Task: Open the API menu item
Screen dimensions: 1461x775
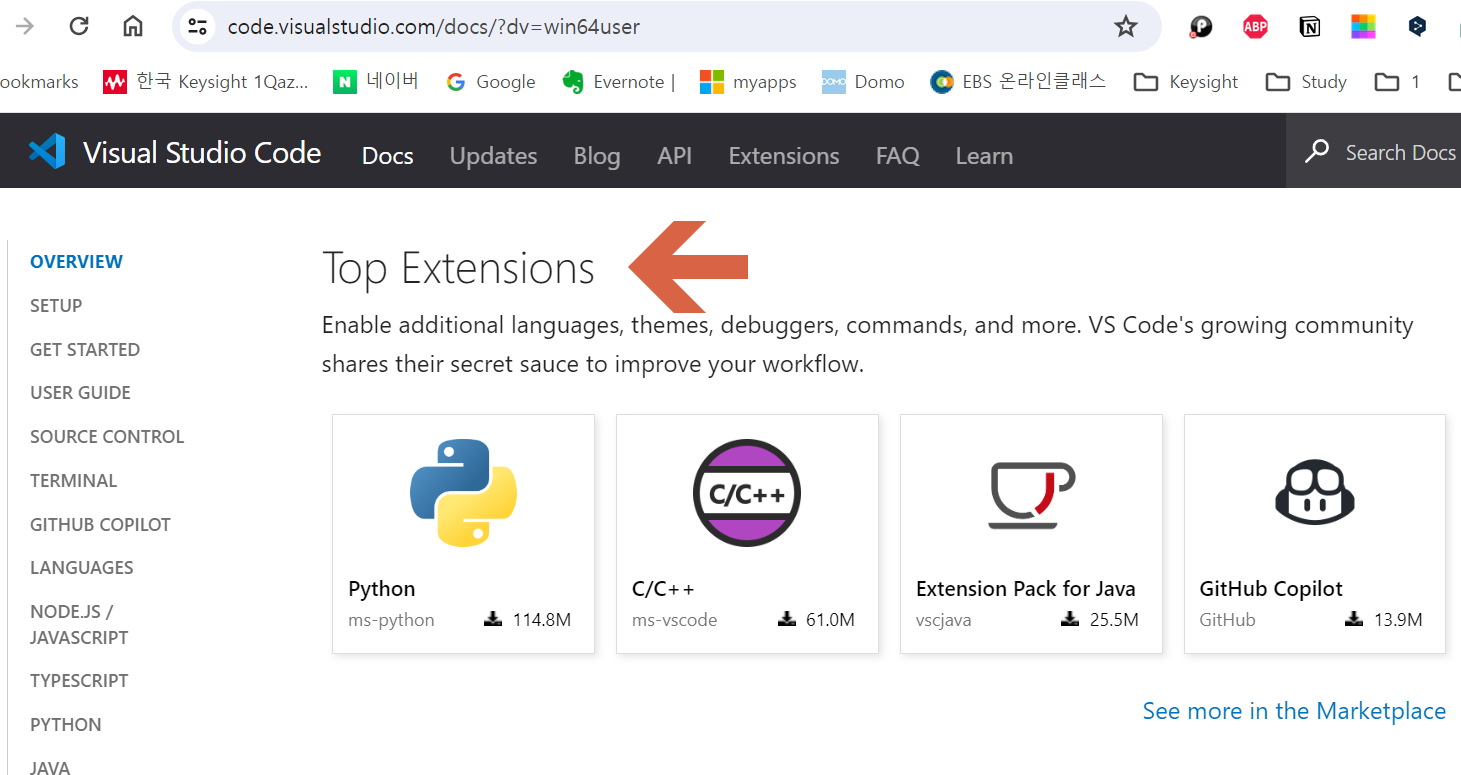Action: [675, 156]
